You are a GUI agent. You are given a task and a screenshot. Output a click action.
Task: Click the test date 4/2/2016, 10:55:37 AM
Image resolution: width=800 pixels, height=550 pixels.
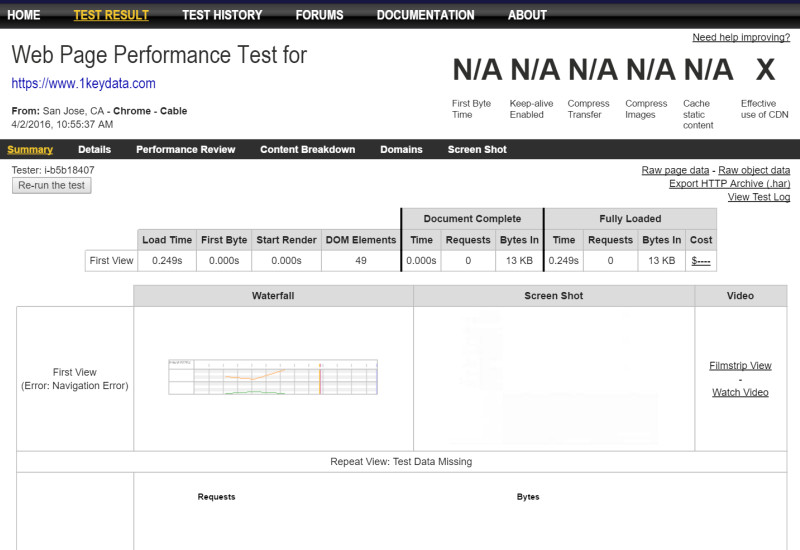click(62, 124)
